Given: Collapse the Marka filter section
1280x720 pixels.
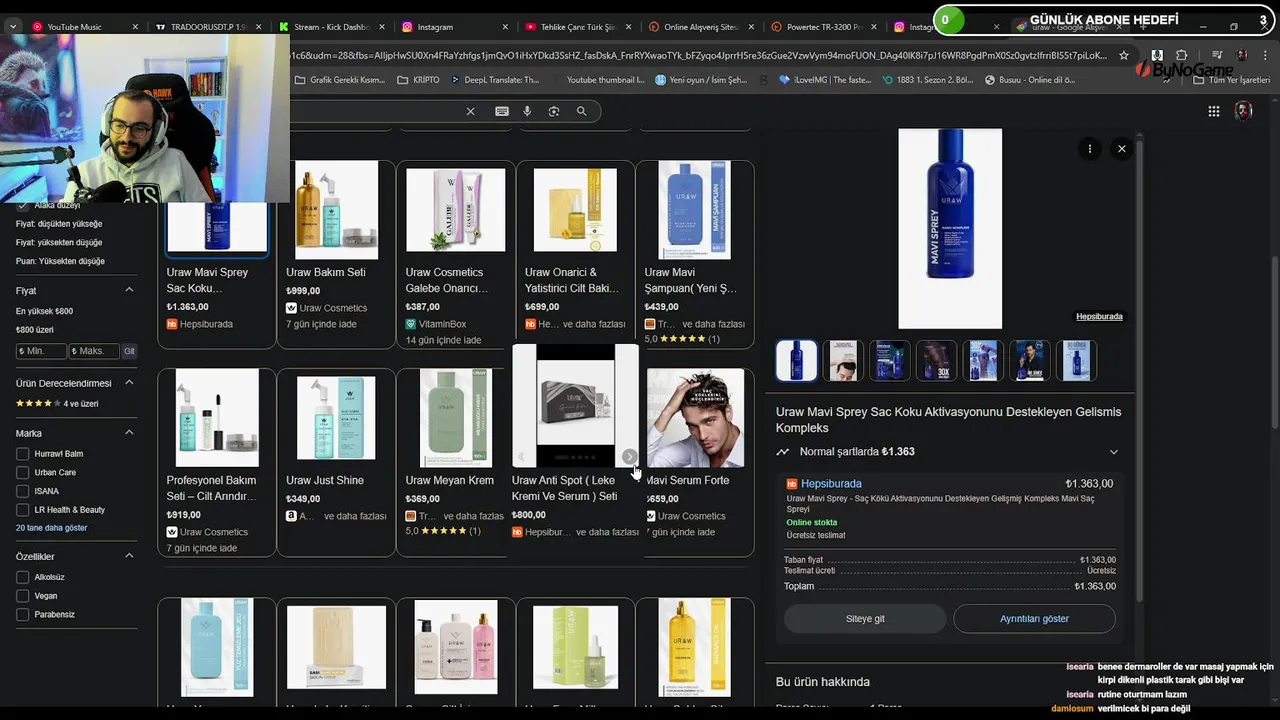Looking at the screenshot, I should (x=129, y=433).
